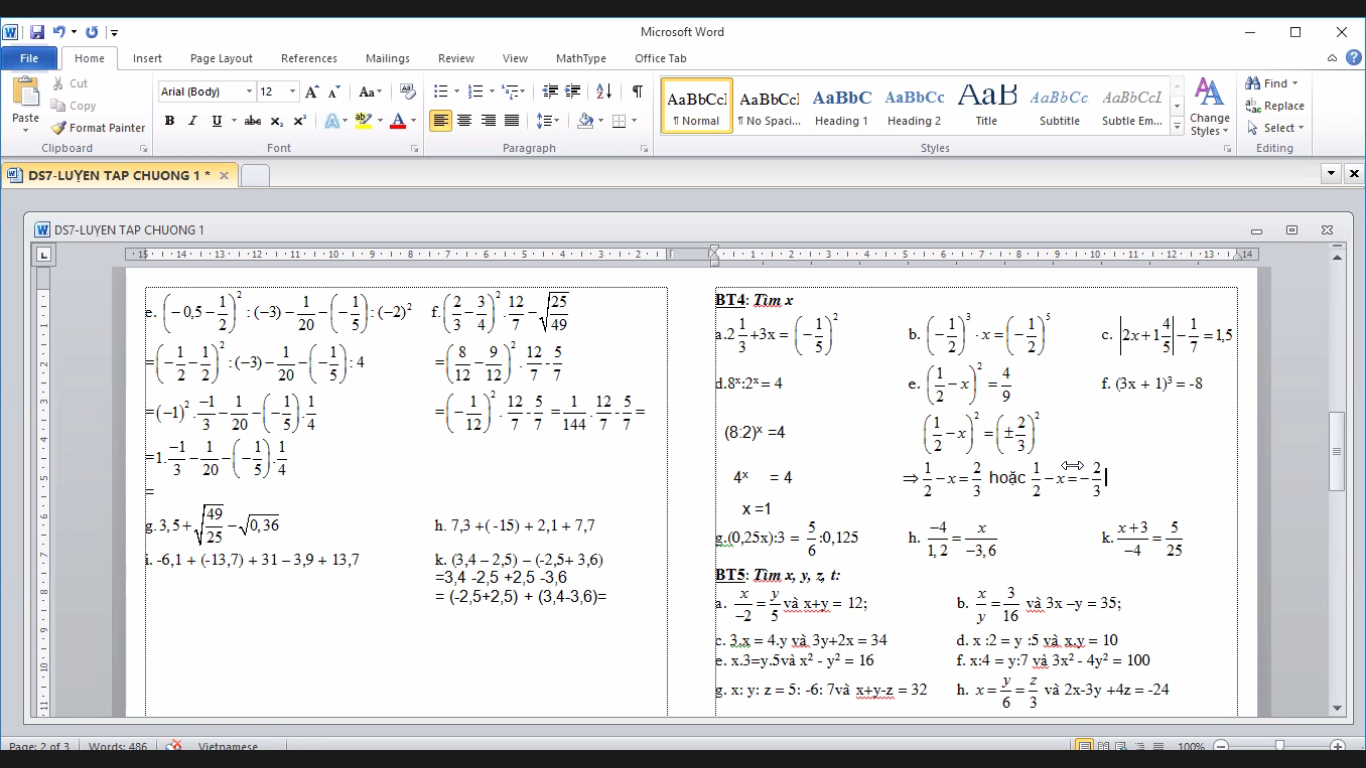1366x768 pixels.
Task: Sort the selected text
Action: click(604, 92)
